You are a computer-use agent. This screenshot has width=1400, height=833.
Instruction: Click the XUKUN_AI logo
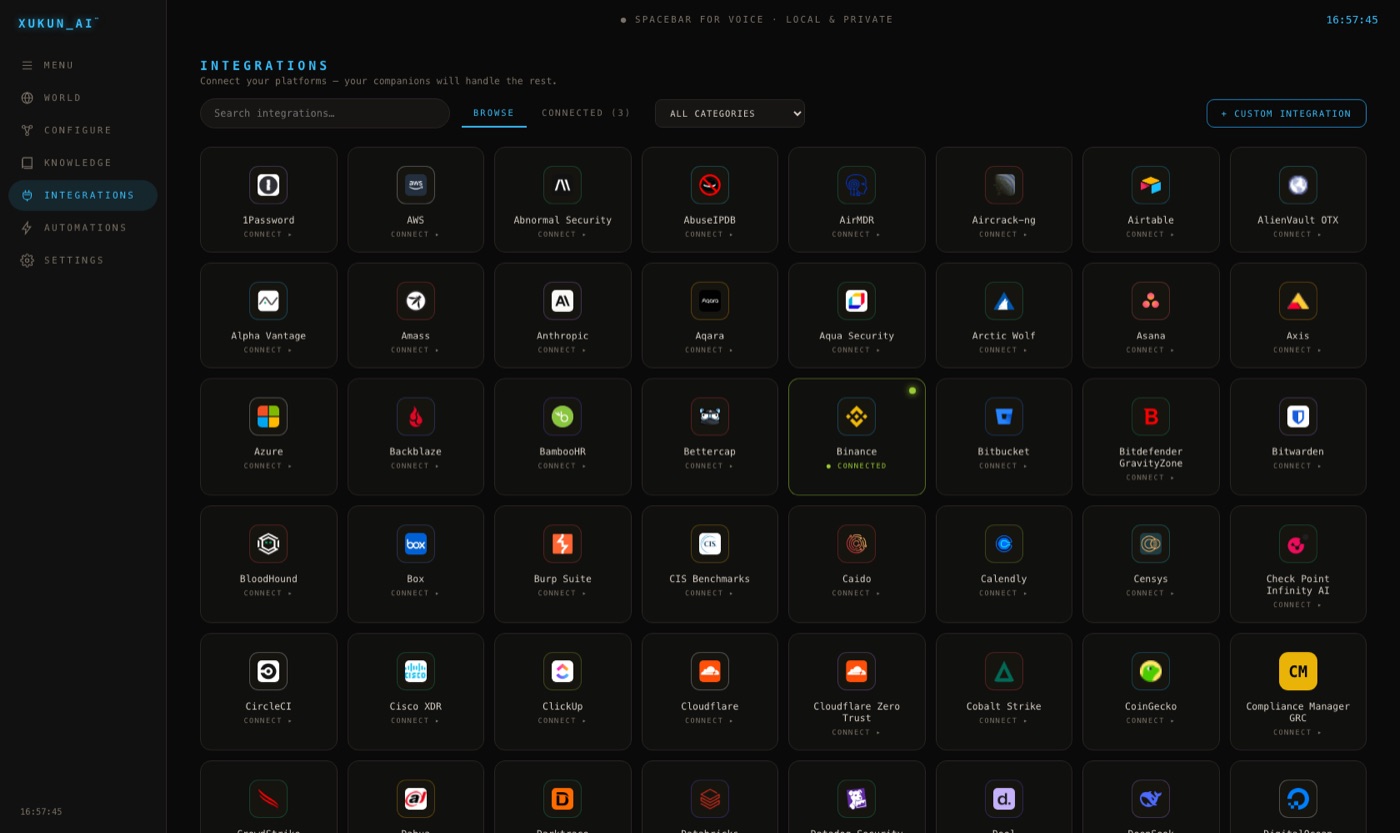coord(58,23)
